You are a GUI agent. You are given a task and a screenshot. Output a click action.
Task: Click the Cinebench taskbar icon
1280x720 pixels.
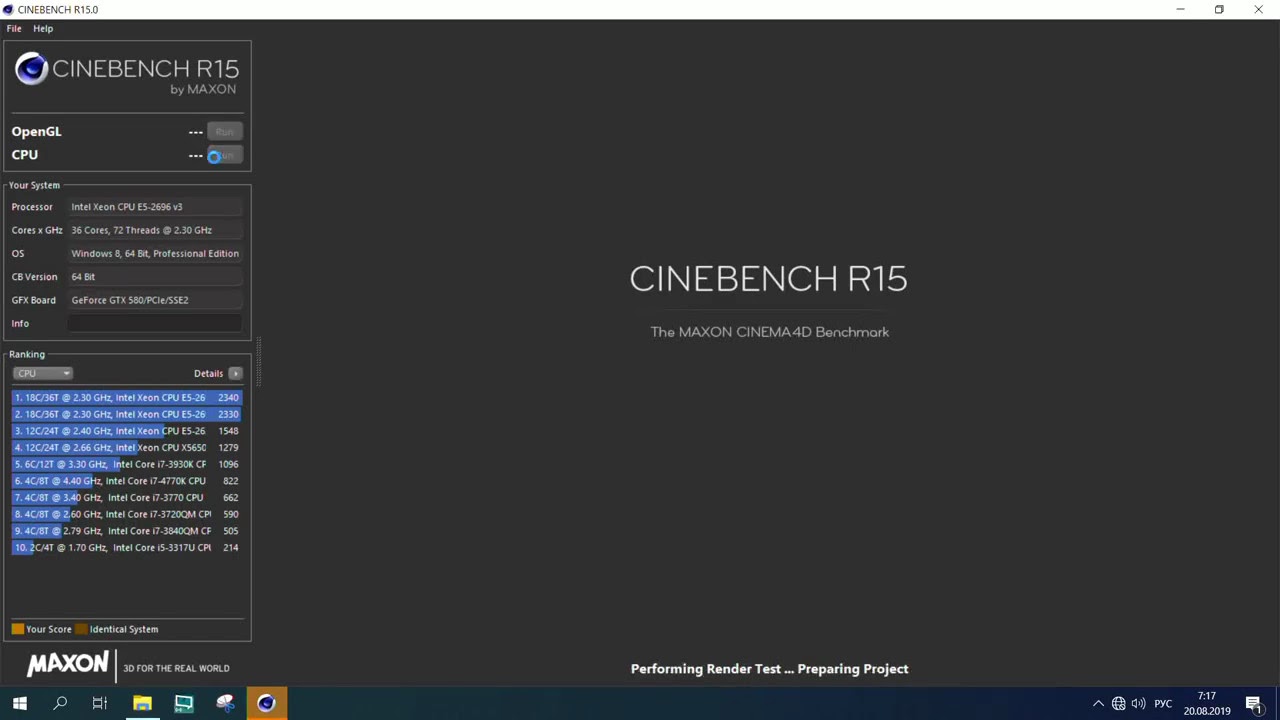click(x=266, y=703)
